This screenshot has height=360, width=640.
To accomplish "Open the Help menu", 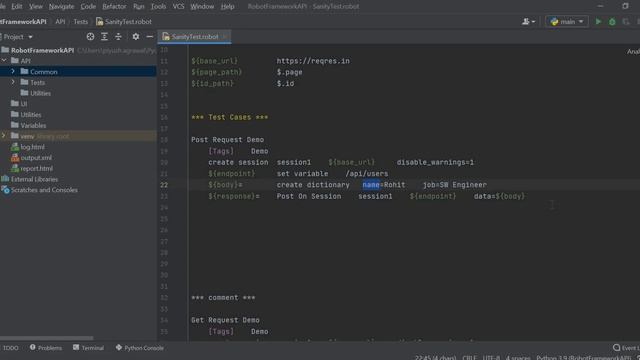I will pos(227,7).
